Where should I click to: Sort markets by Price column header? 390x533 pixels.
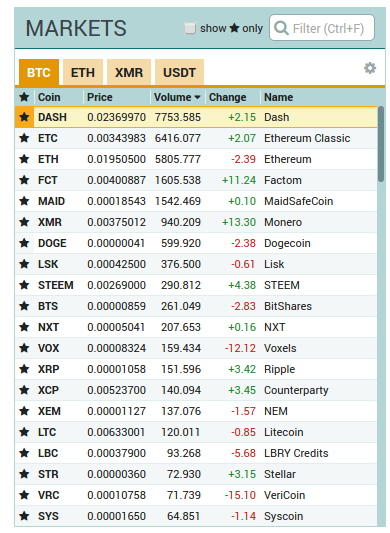[x=100, y=97]
